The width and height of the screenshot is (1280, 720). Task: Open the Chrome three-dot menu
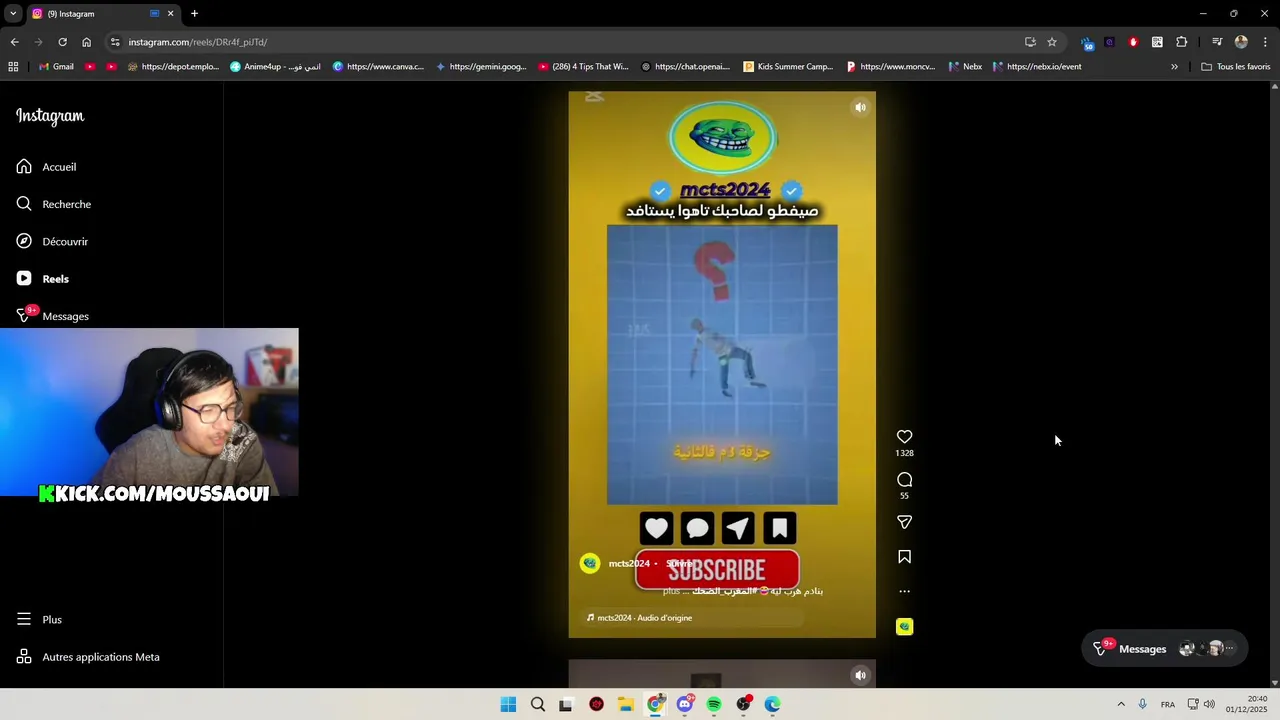click(x=1266, y=42)
